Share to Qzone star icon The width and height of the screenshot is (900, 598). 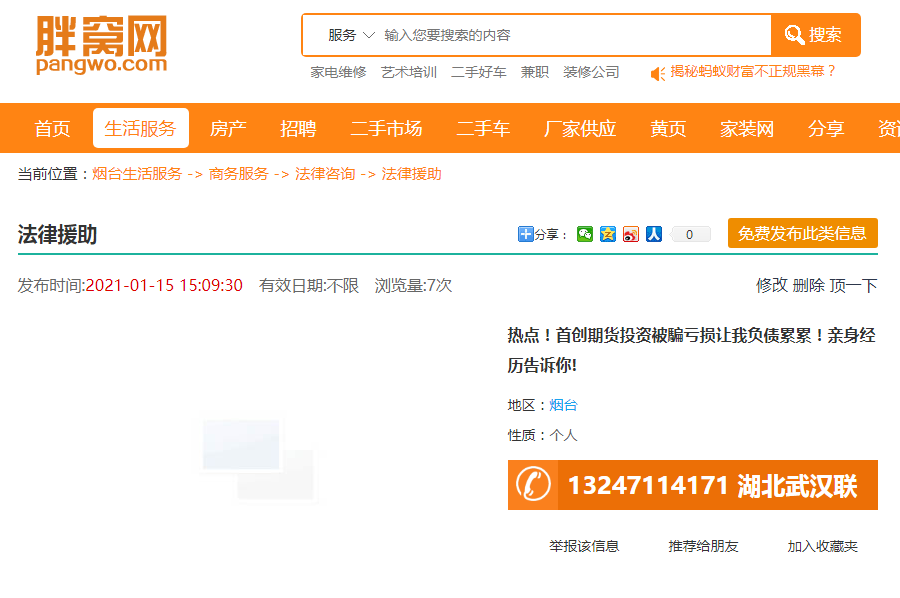pyautogui.click(x=608, y=234)
